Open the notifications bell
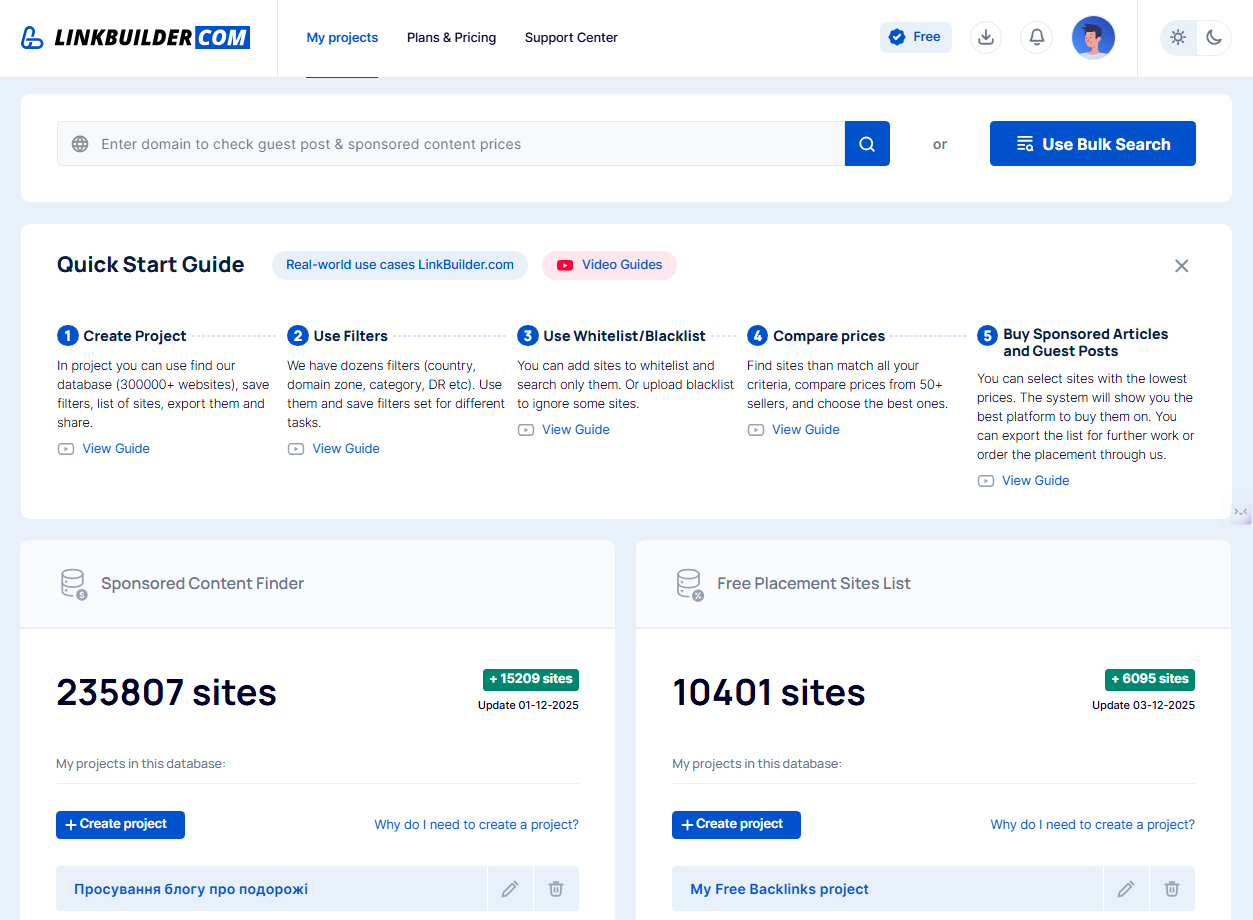 (1036, 37)
